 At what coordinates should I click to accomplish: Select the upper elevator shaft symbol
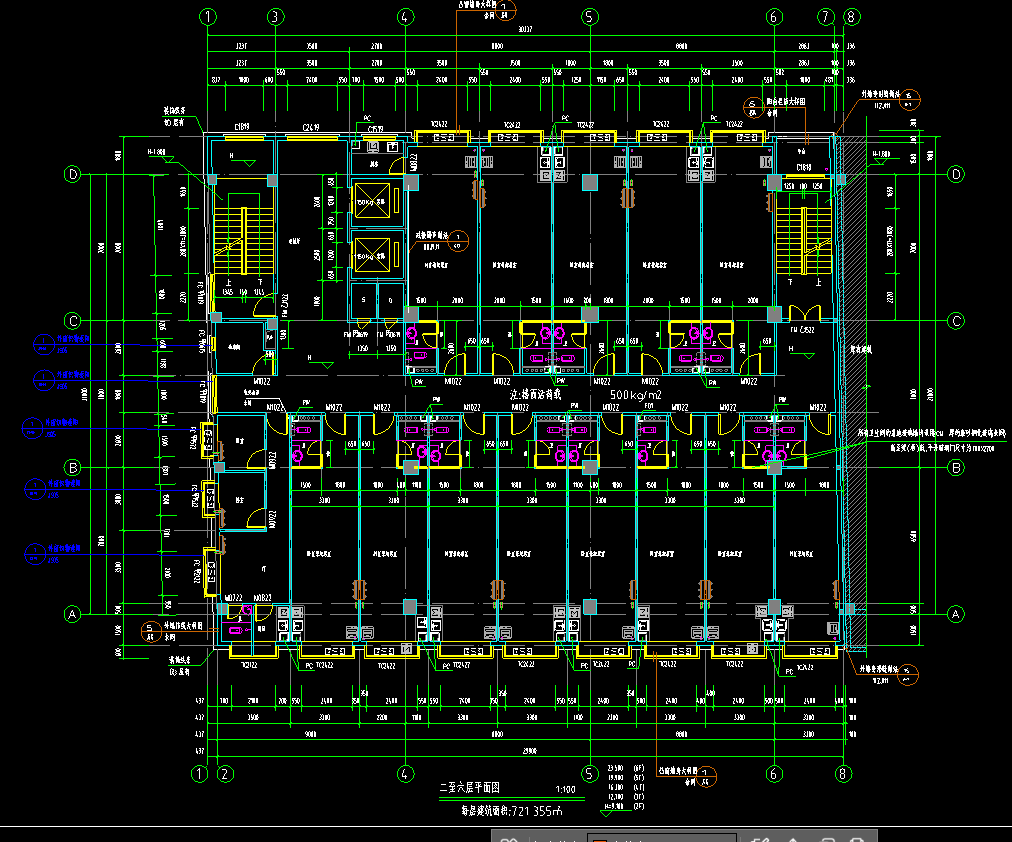(374, 201)
